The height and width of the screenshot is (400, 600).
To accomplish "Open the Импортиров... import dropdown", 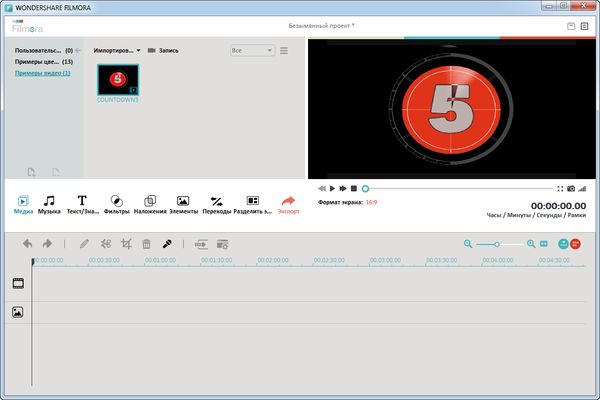I will click(117, 51).
